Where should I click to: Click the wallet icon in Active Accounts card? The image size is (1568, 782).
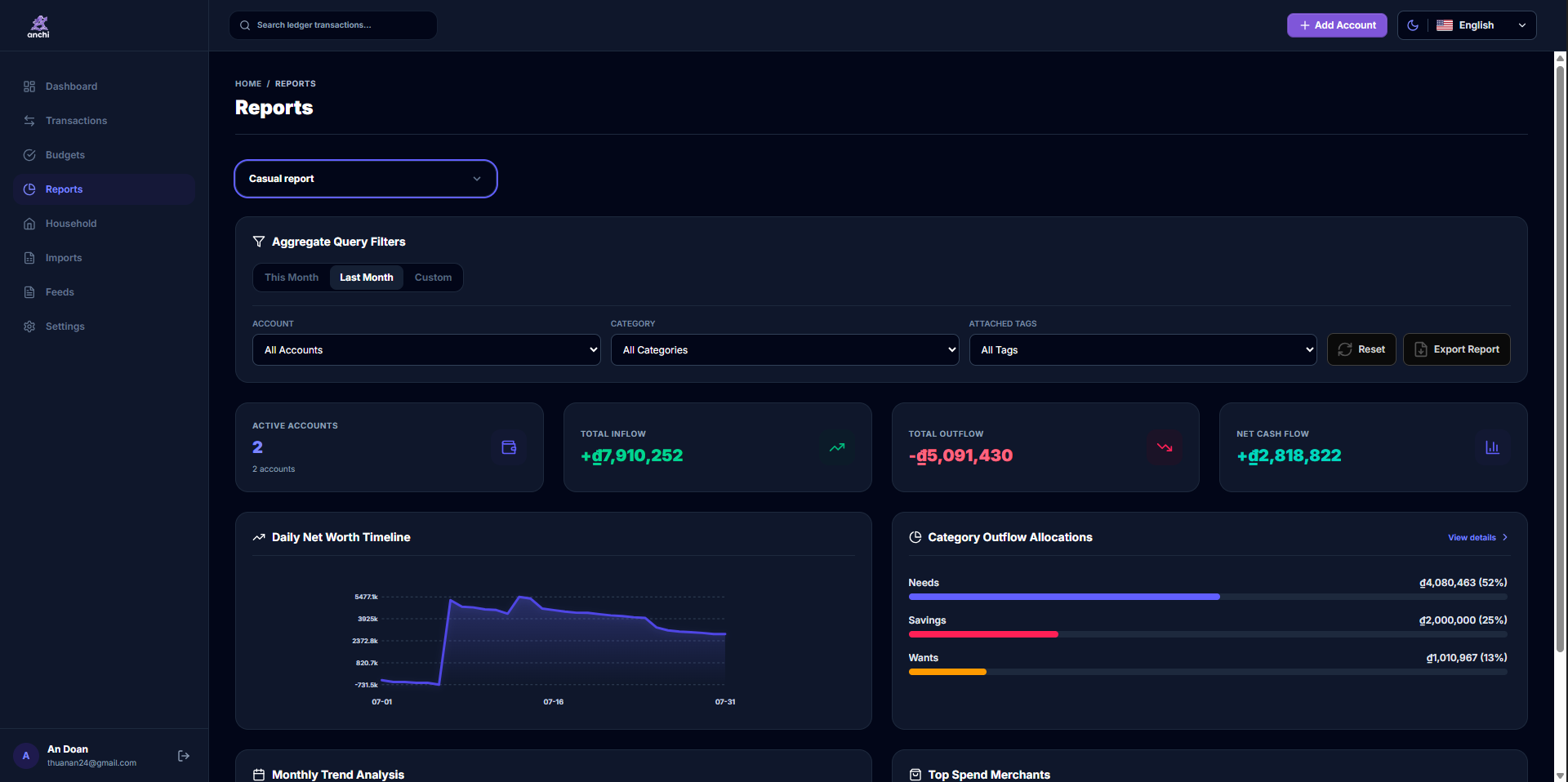(x=509, y=447)
